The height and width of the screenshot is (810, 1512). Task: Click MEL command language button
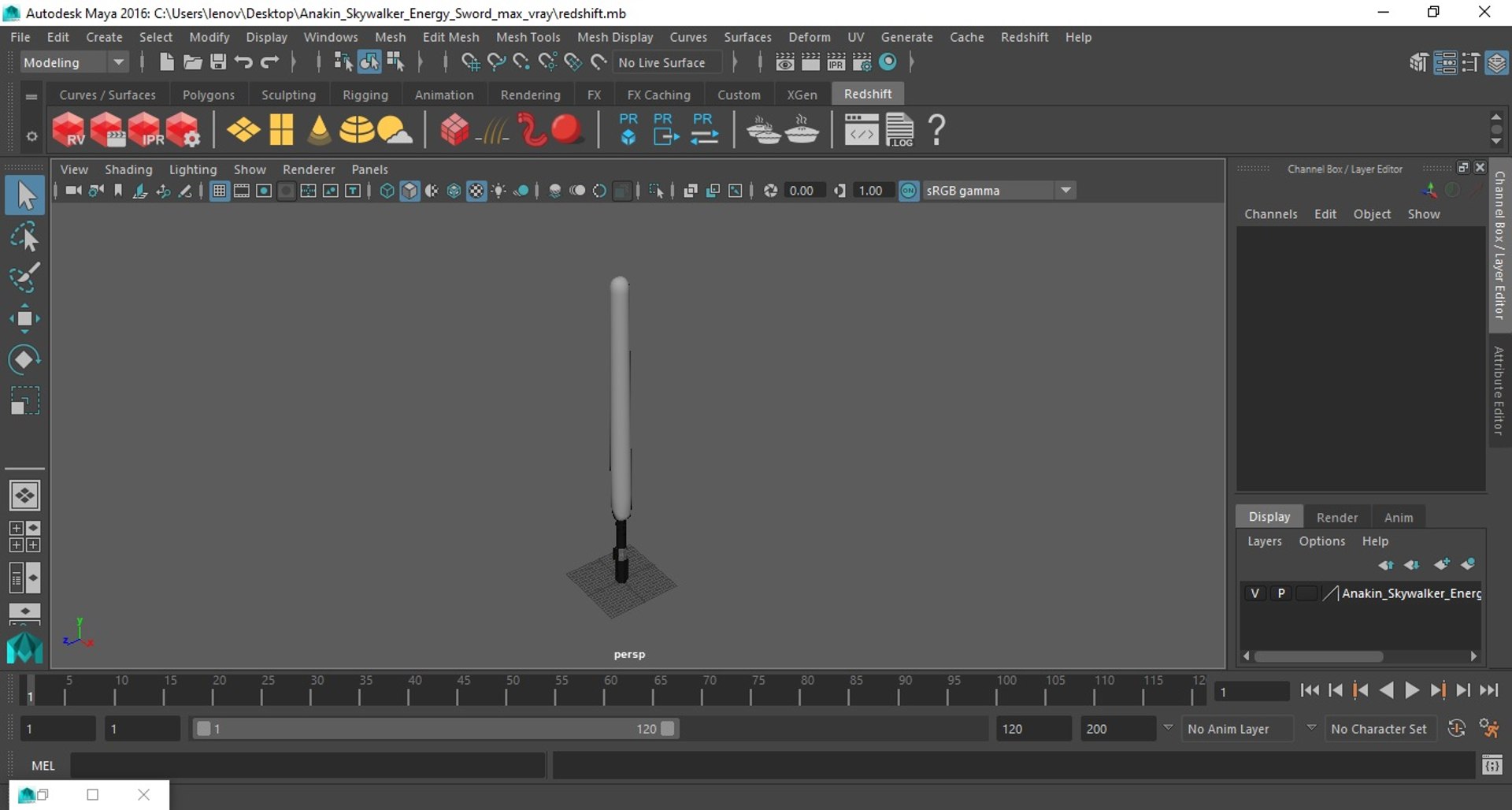pos(43,765)
